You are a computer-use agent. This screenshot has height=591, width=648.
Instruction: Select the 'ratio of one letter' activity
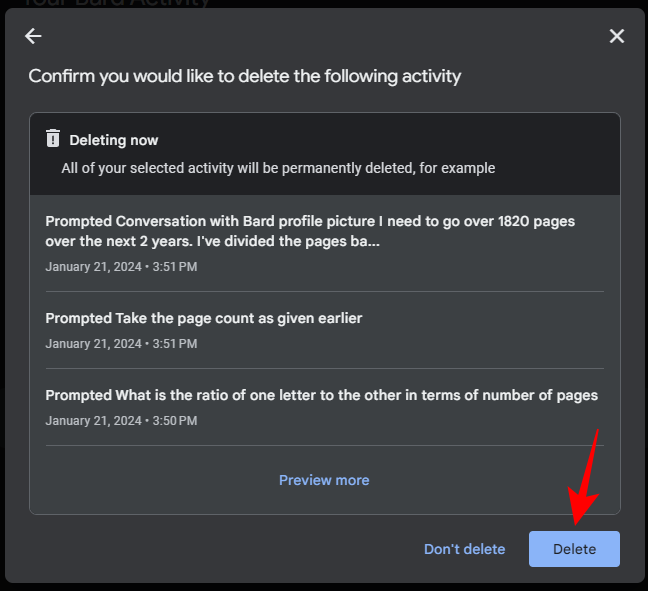(x=321, y=395)
